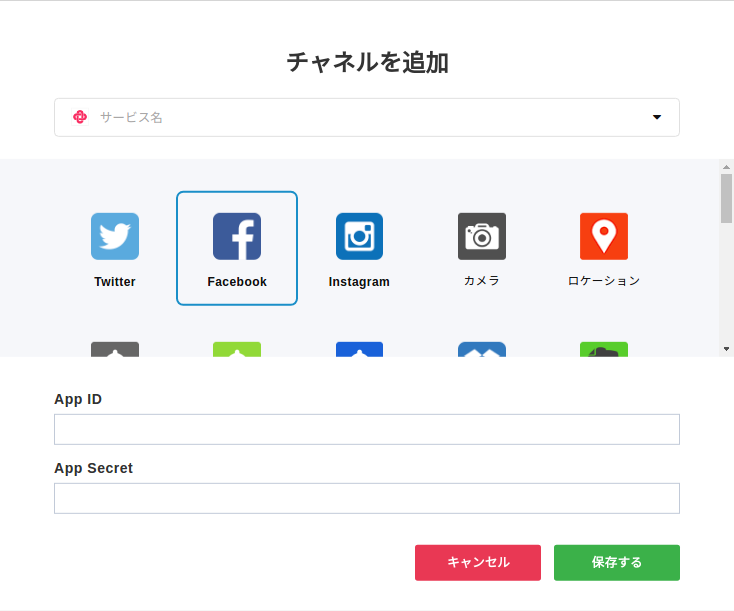Click the サービス名 placeholder text
Image resolution: width=734 pixels, height=611 pixels.
(131, 118)
